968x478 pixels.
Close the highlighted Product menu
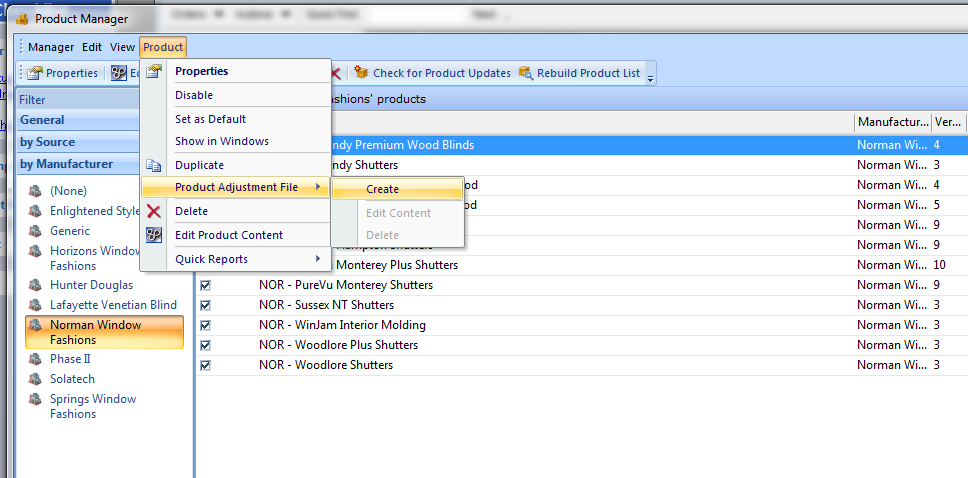pyautogui.click(x=163, y=47)
